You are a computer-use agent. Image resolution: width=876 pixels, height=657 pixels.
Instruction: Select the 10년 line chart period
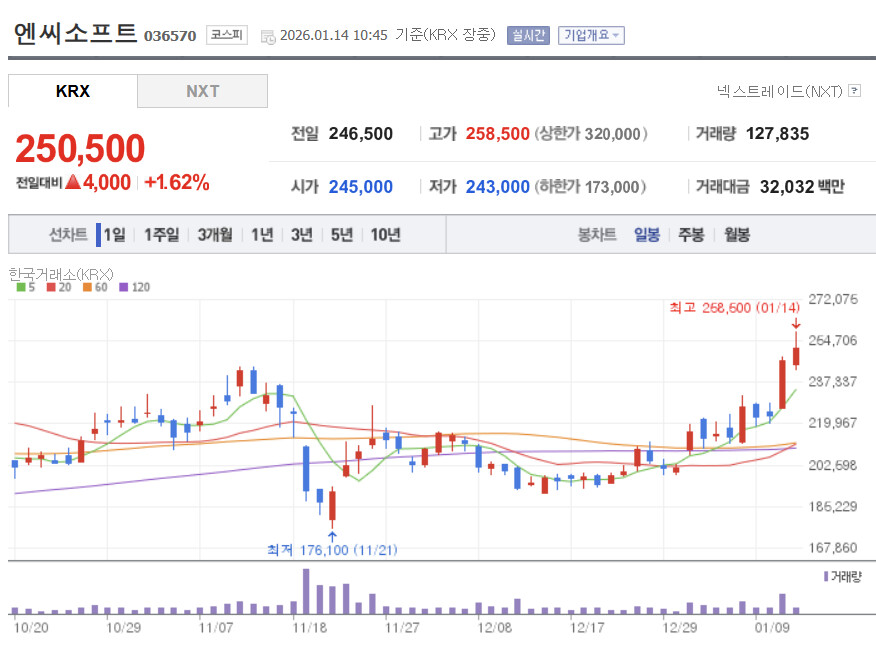pyautogui.click(x=385, y=235)
